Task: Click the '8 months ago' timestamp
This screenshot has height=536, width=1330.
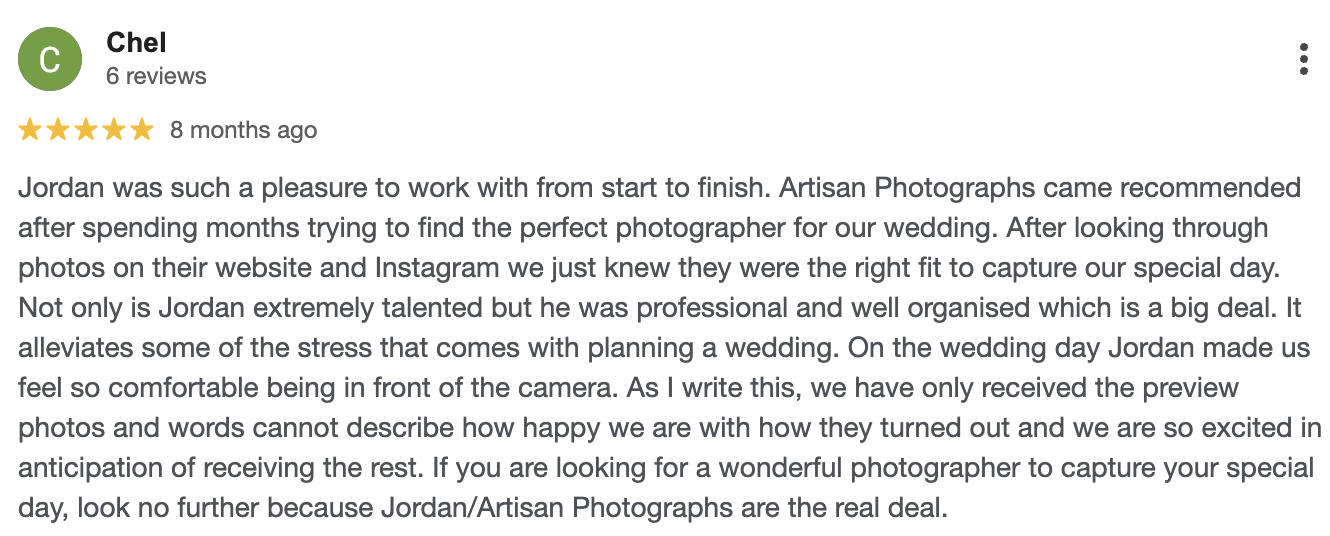Action: (243, 130)
